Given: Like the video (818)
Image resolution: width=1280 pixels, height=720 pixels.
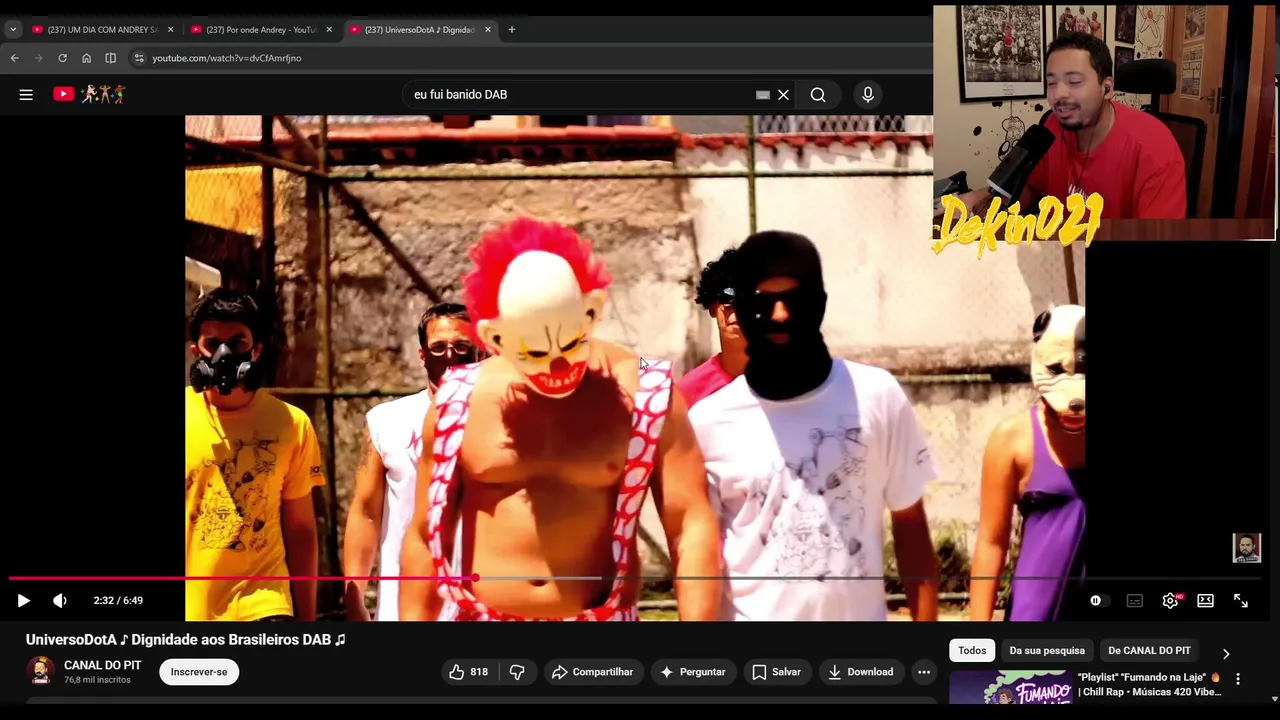Looking at the screenshot, I should 467,672.
